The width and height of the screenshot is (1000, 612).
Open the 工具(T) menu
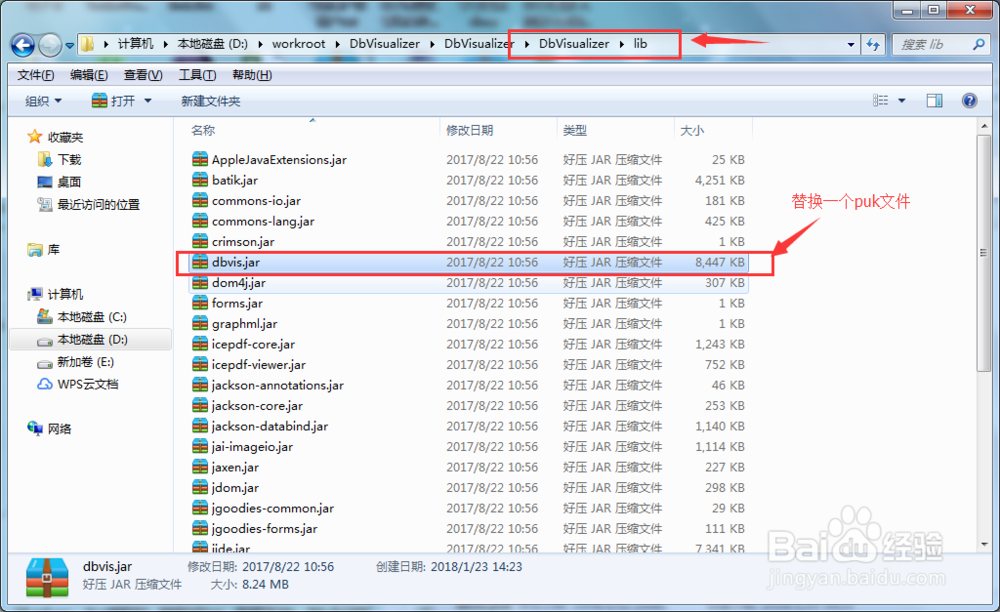[x=197, y=75]
